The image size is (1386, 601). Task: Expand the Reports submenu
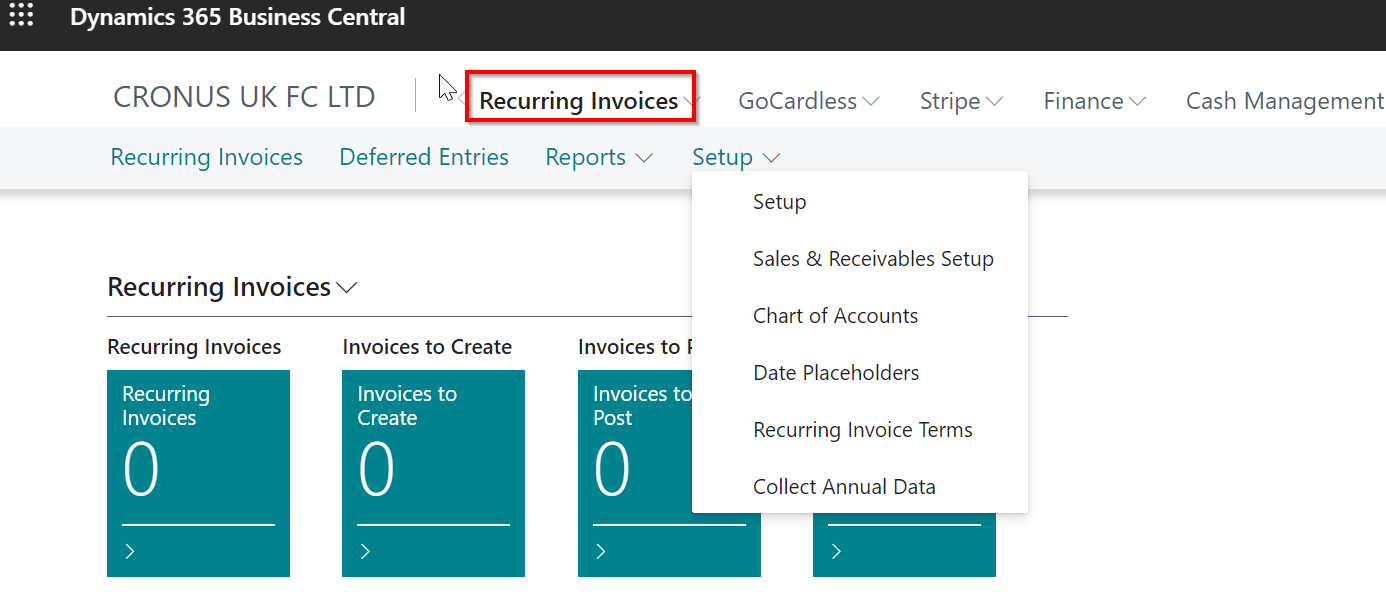point(599,158)
